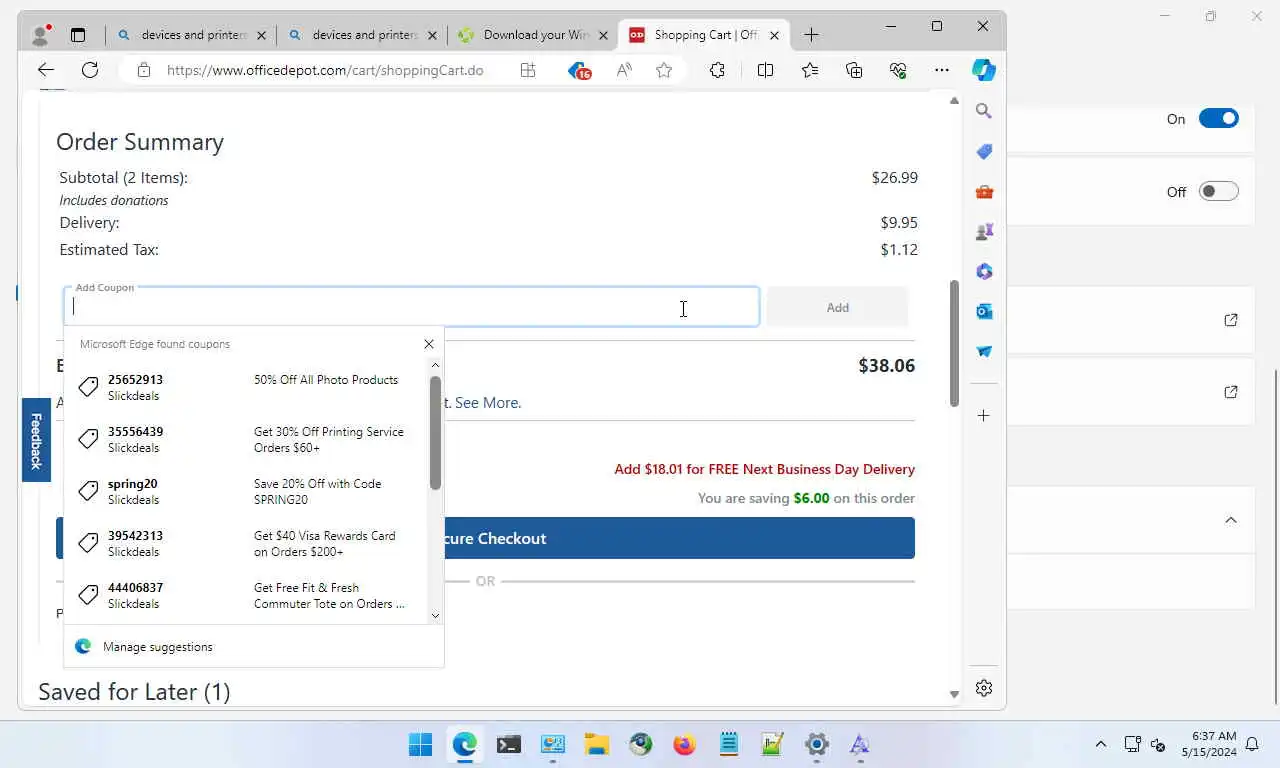Open File Explorer from the taskbar

tap(597, 744)
